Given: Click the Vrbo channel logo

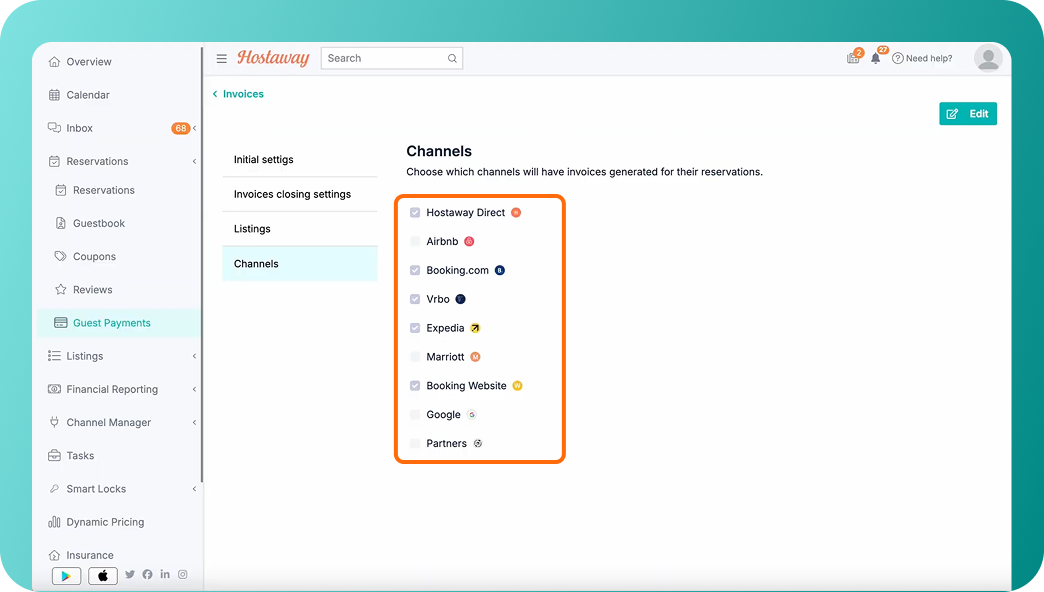Looking at the screenshot, I should click(x=460, y=299).
